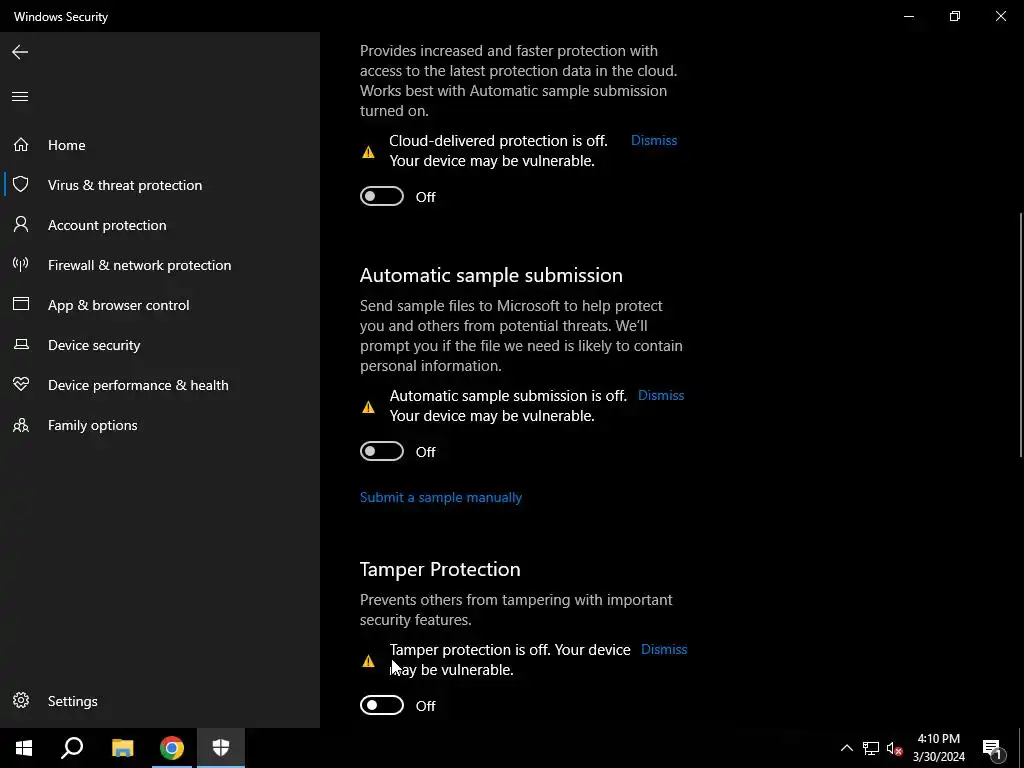The width and height of the screenshot is (1024, 768).
Task: Open the hamburger navigation menu
Action: pos(20,97)
